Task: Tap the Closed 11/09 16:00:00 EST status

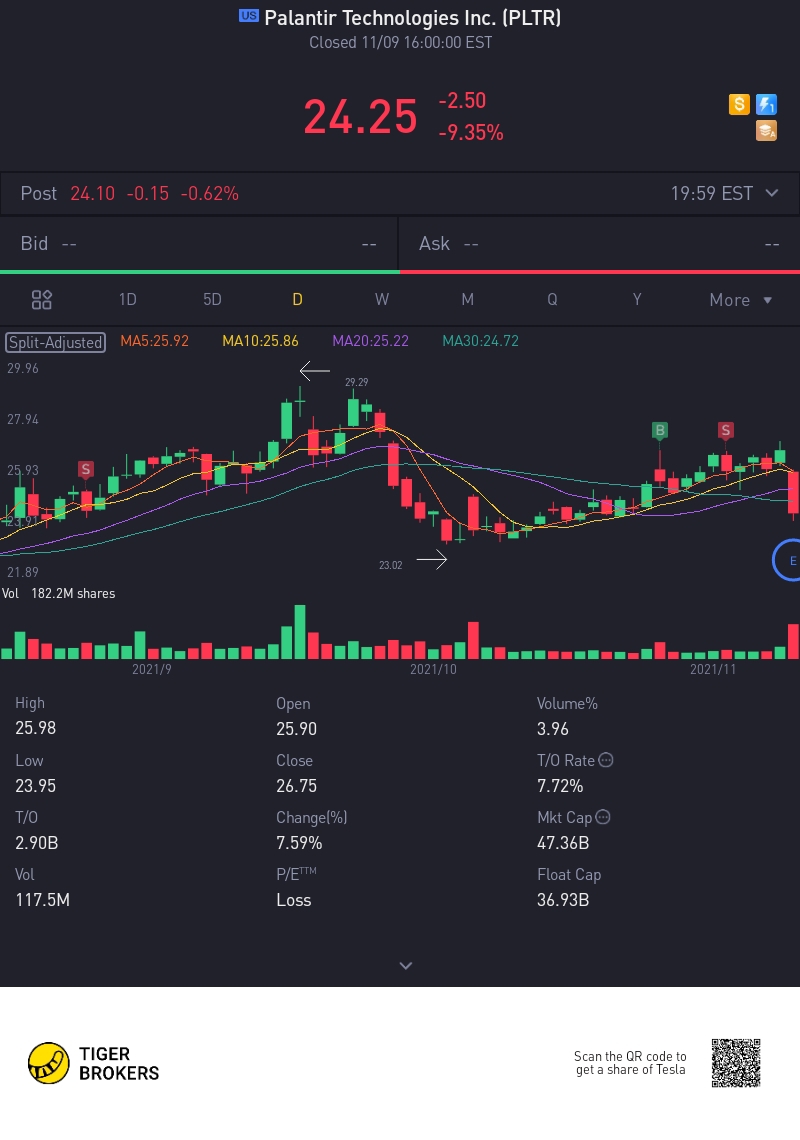Action: coord(401,42)
